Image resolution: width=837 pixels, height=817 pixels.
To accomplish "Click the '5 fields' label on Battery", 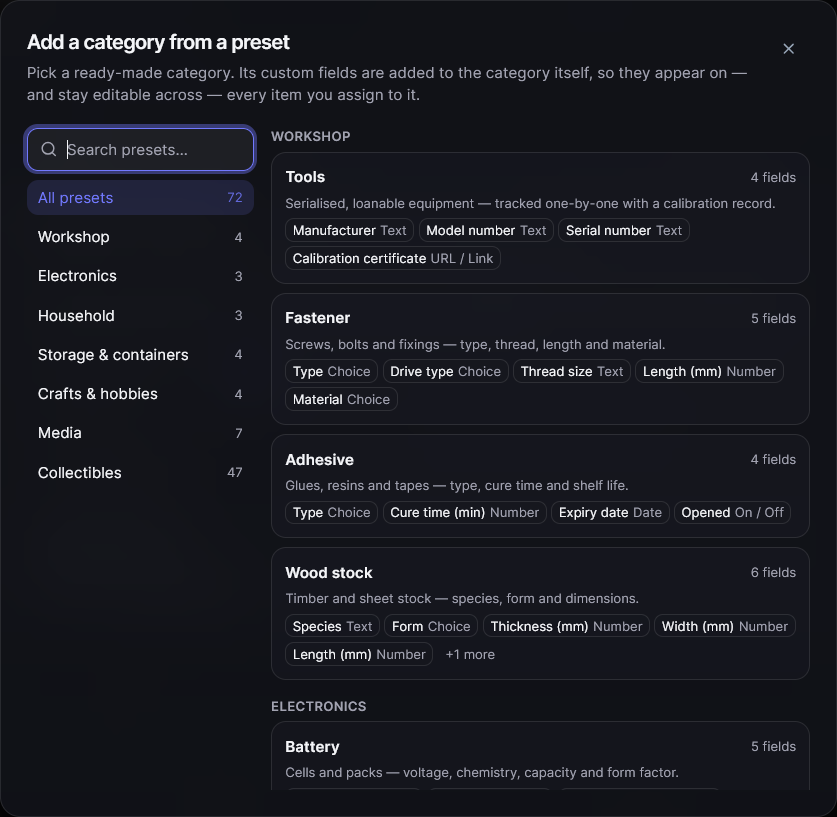I will click(x=773, y=747).
